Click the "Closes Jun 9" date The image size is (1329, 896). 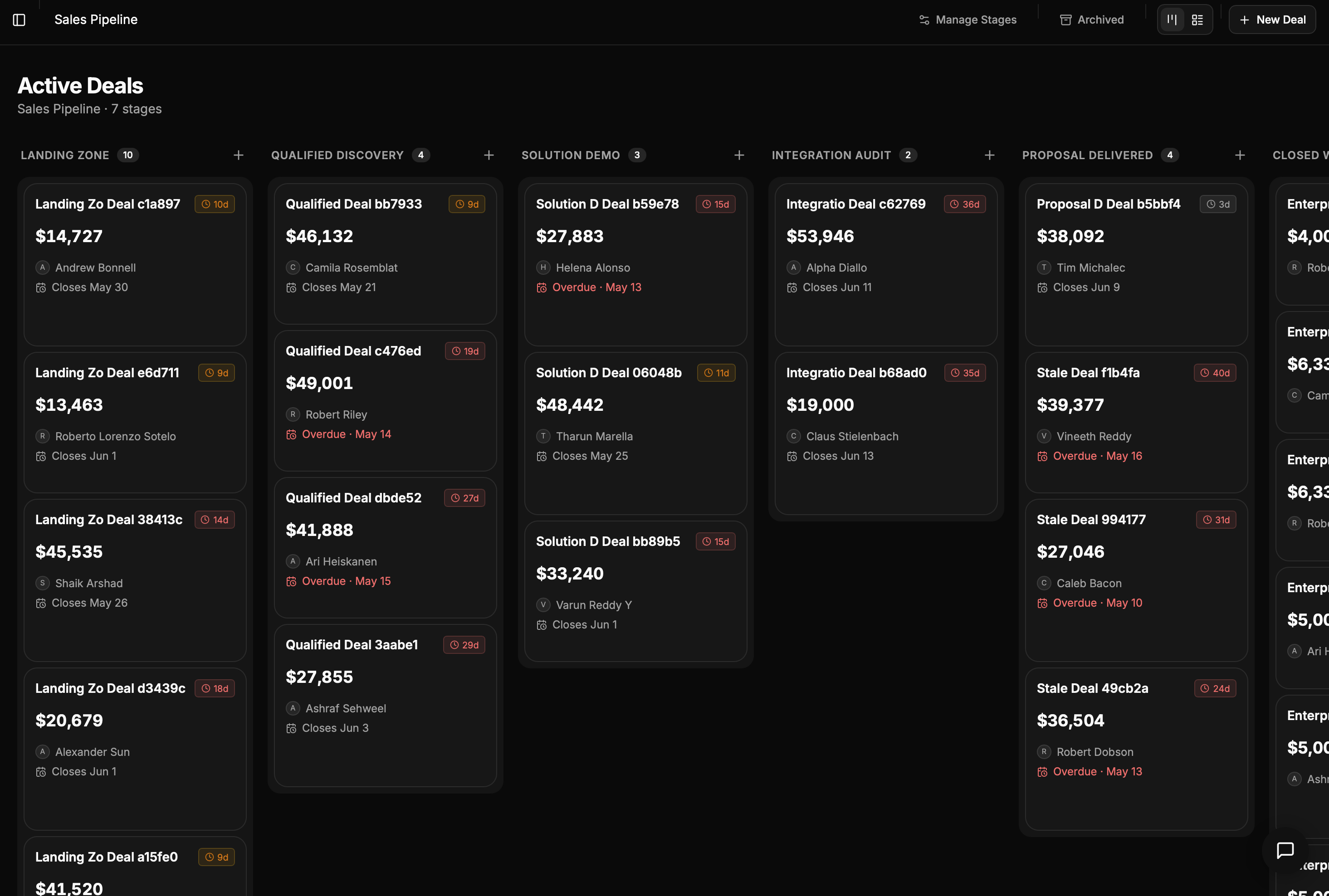[1086, 287]
